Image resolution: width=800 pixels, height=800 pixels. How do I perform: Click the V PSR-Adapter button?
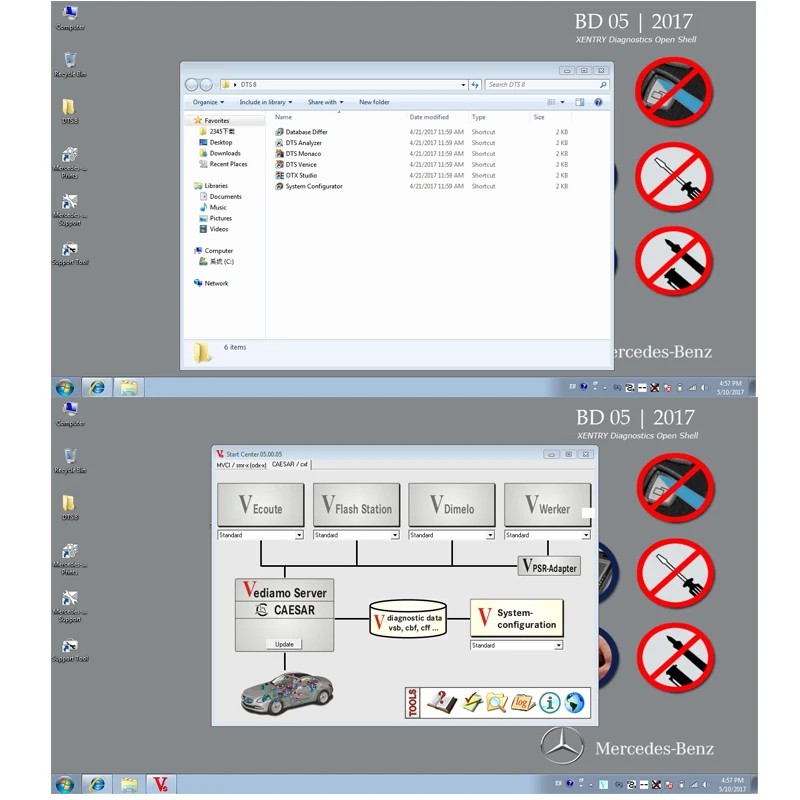[549, 566]
